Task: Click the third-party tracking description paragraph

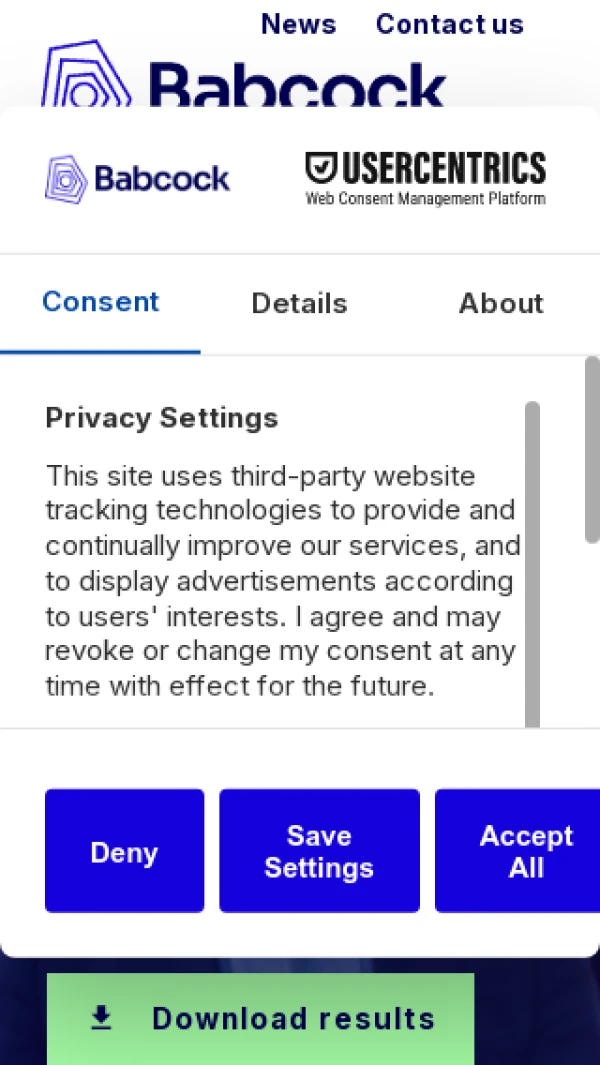Action: 282,580
